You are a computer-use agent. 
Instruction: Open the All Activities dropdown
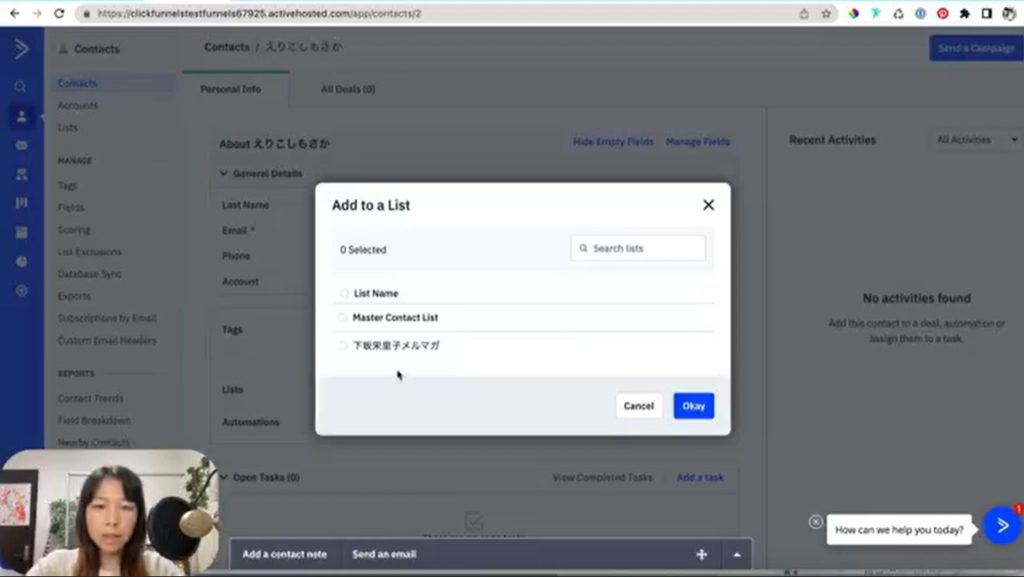975,140
